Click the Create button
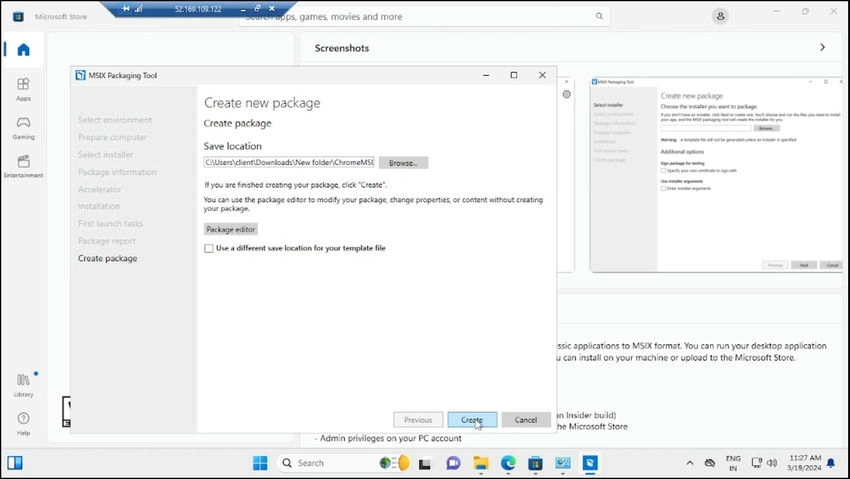This screenshot has height=479, width=850. pos(472,419)
